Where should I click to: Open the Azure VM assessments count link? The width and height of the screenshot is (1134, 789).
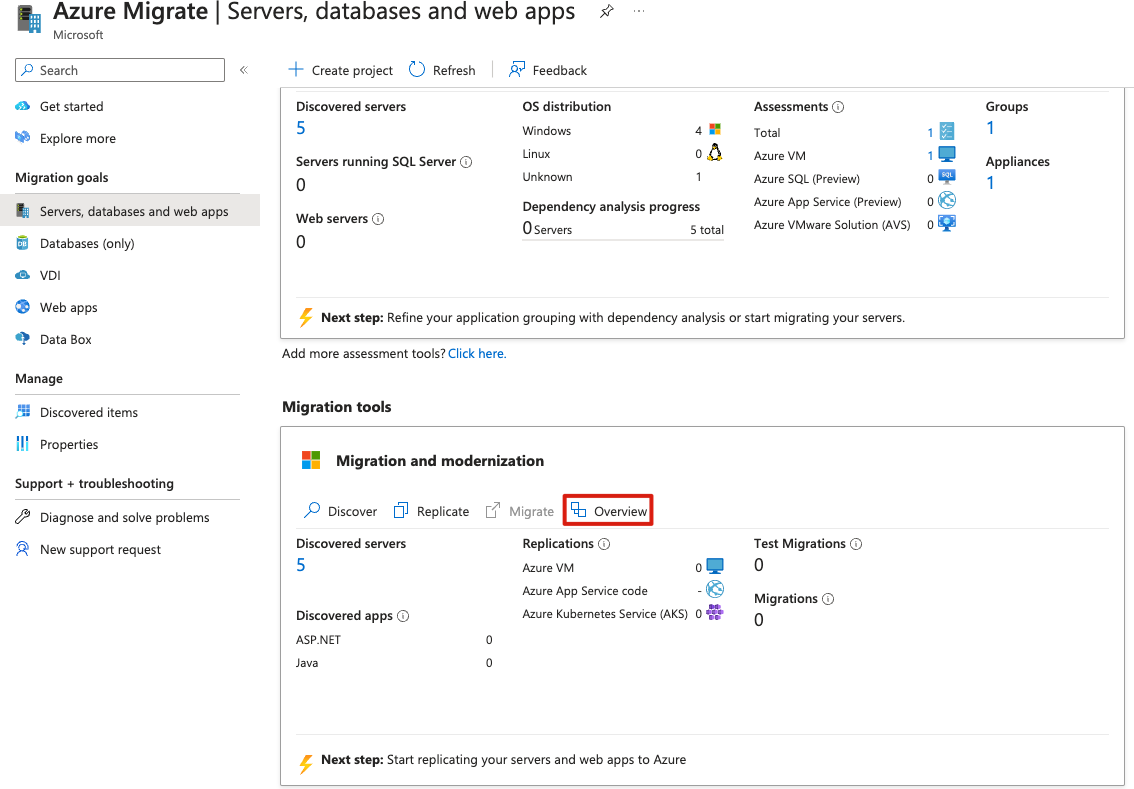930,155
